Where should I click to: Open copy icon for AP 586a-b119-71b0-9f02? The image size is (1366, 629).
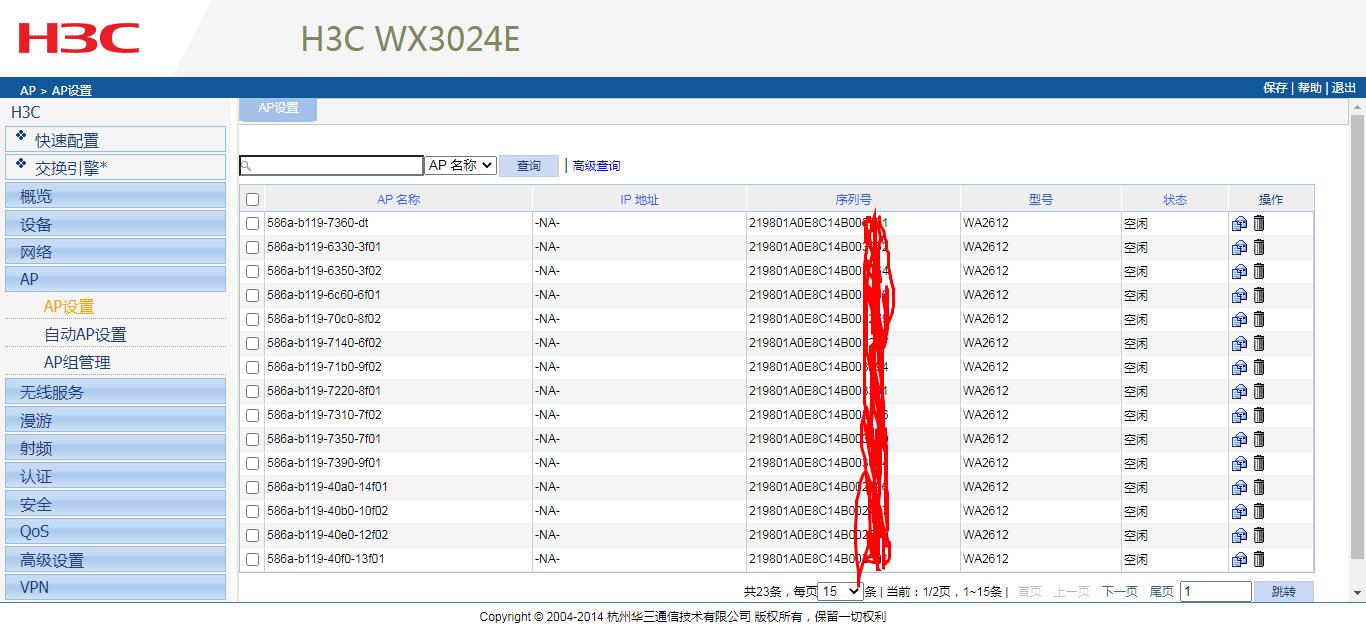[1239, 368]
